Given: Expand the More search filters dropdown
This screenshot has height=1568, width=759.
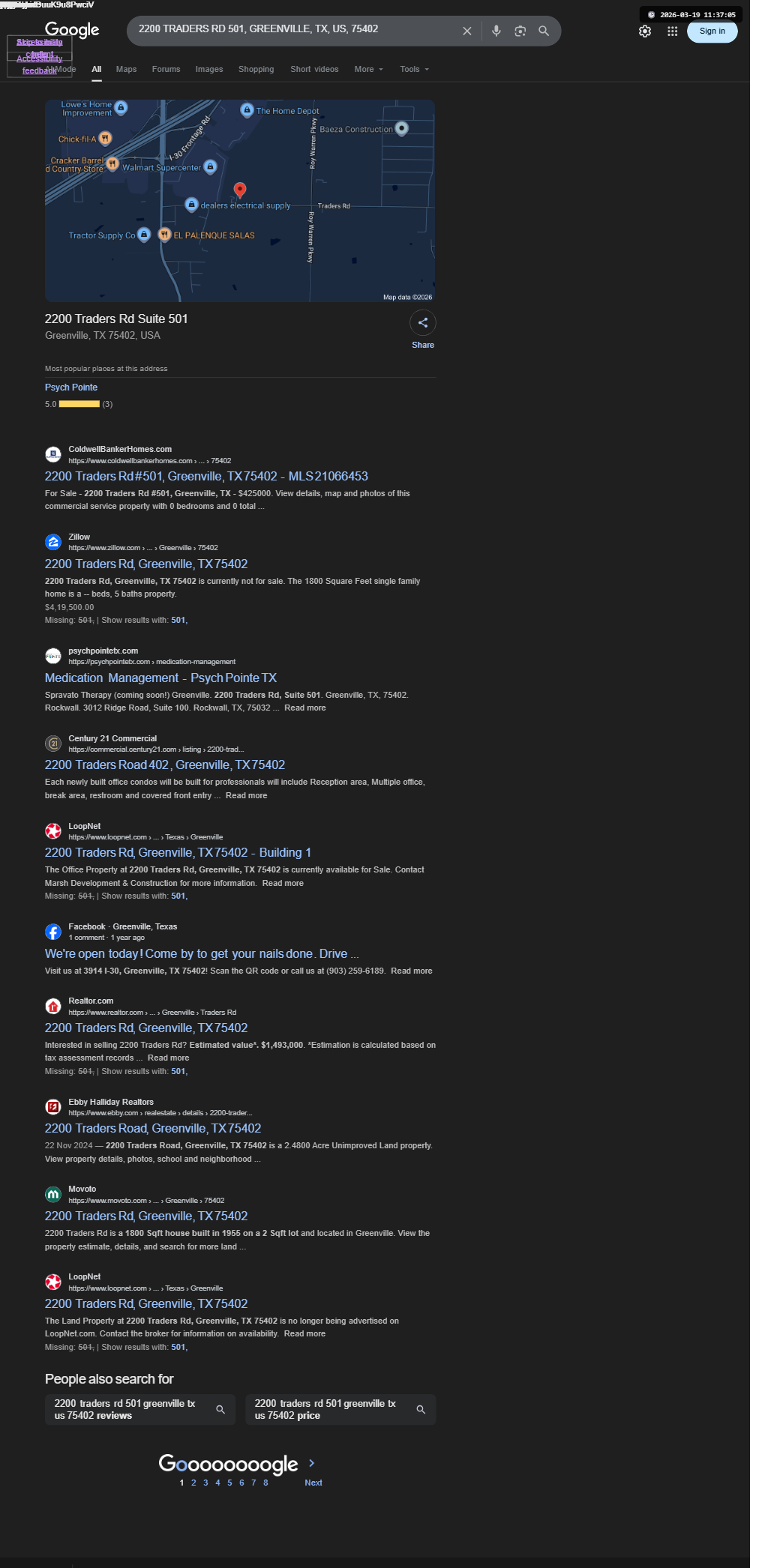Looking at the screenshot, I should click(368, 69).
